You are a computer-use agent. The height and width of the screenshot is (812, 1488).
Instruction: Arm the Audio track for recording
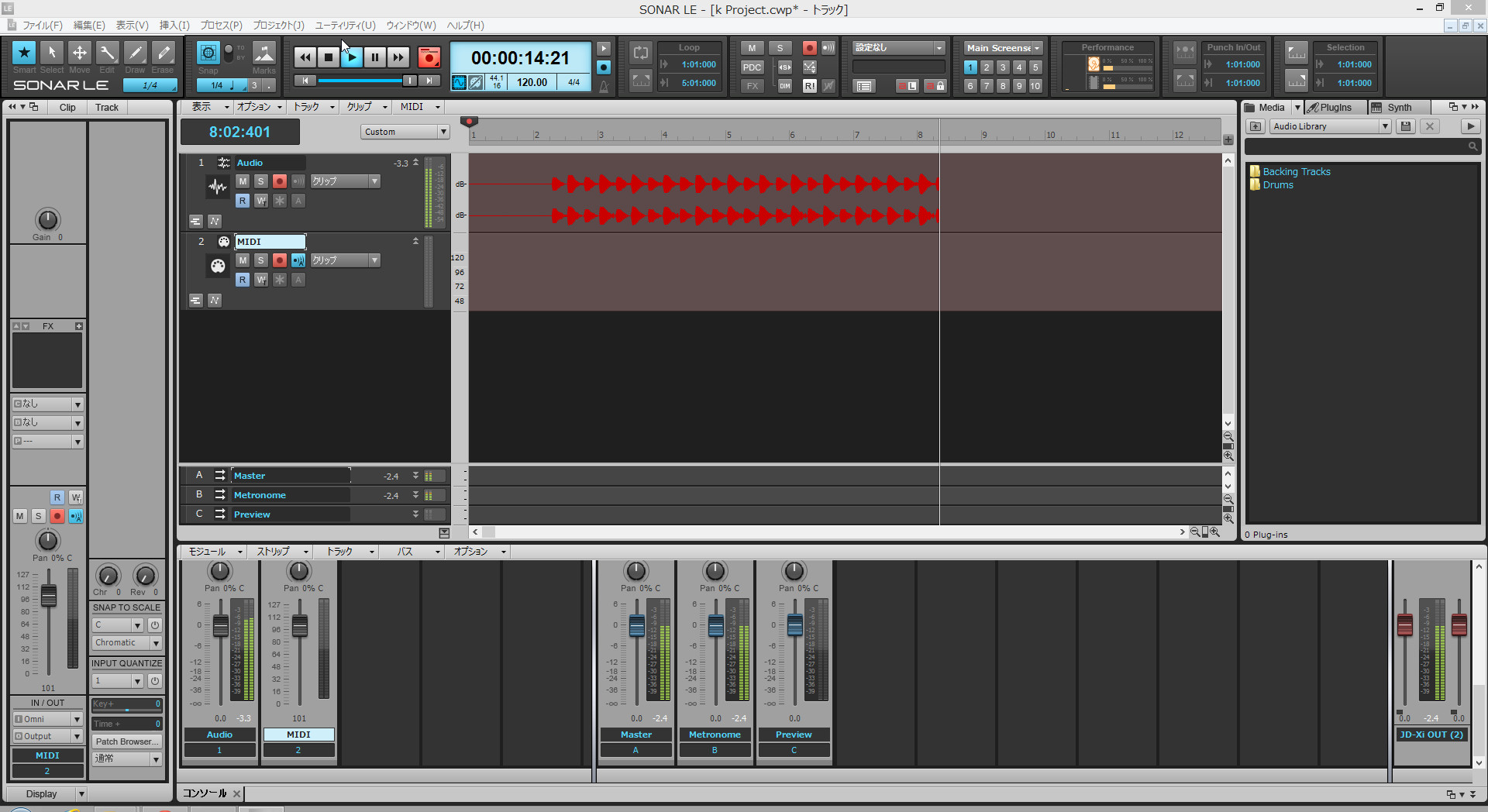coord(280,181)
